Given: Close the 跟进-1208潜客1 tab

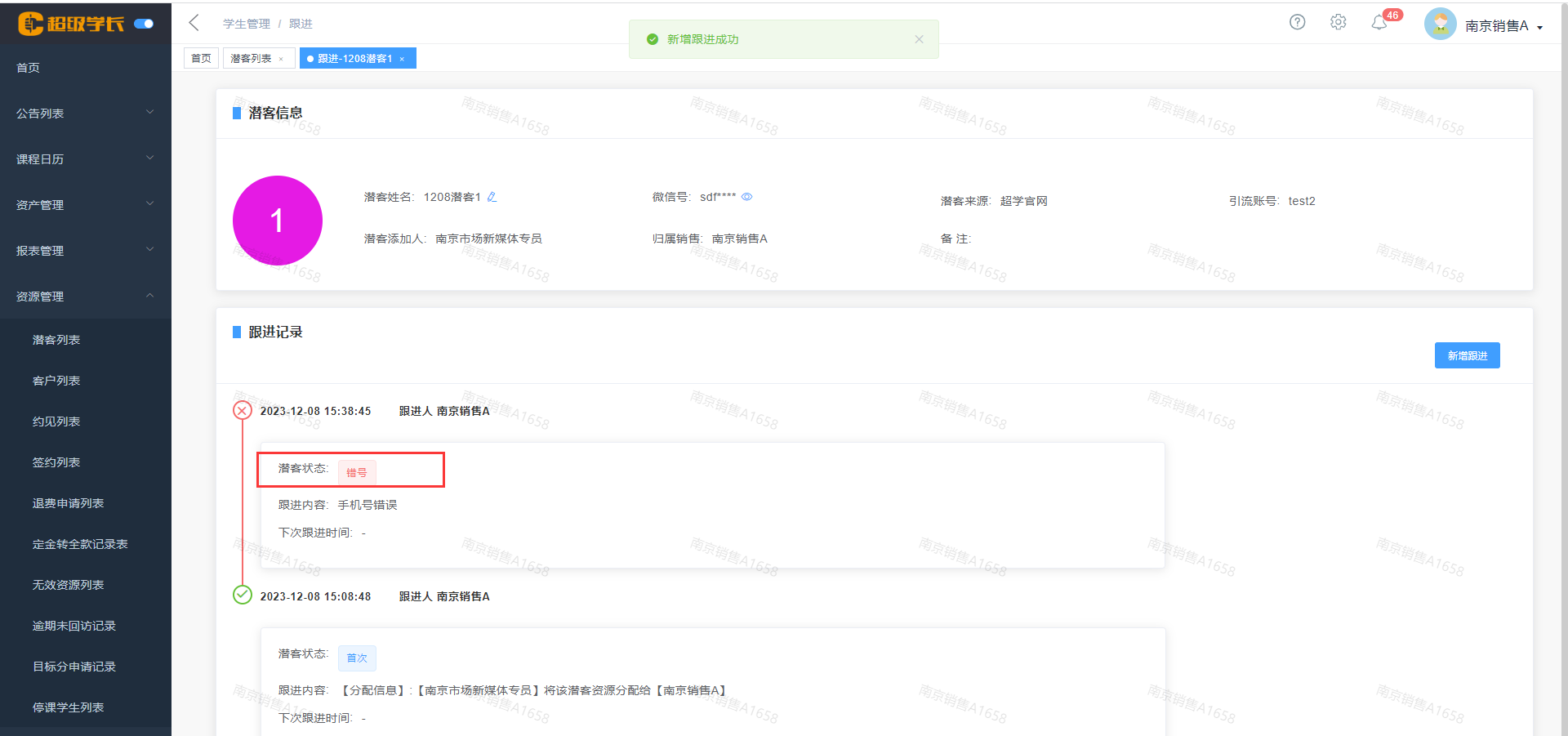Looking at the screenshot, I should point(402,59).
